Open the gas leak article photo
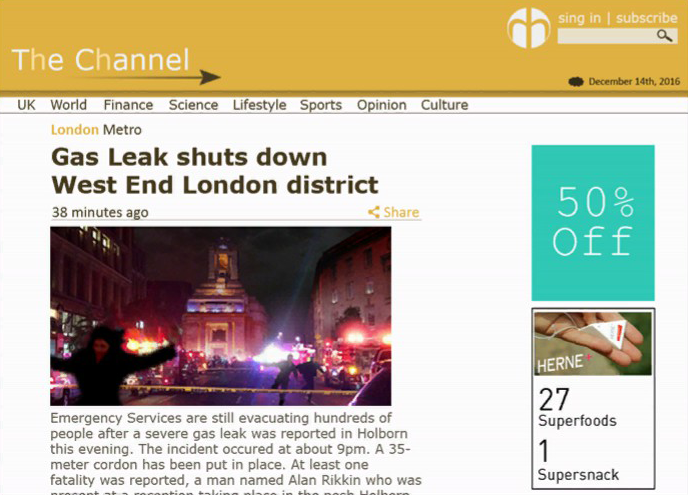Screen dimensions: 688x495 [x=221, y=316]
